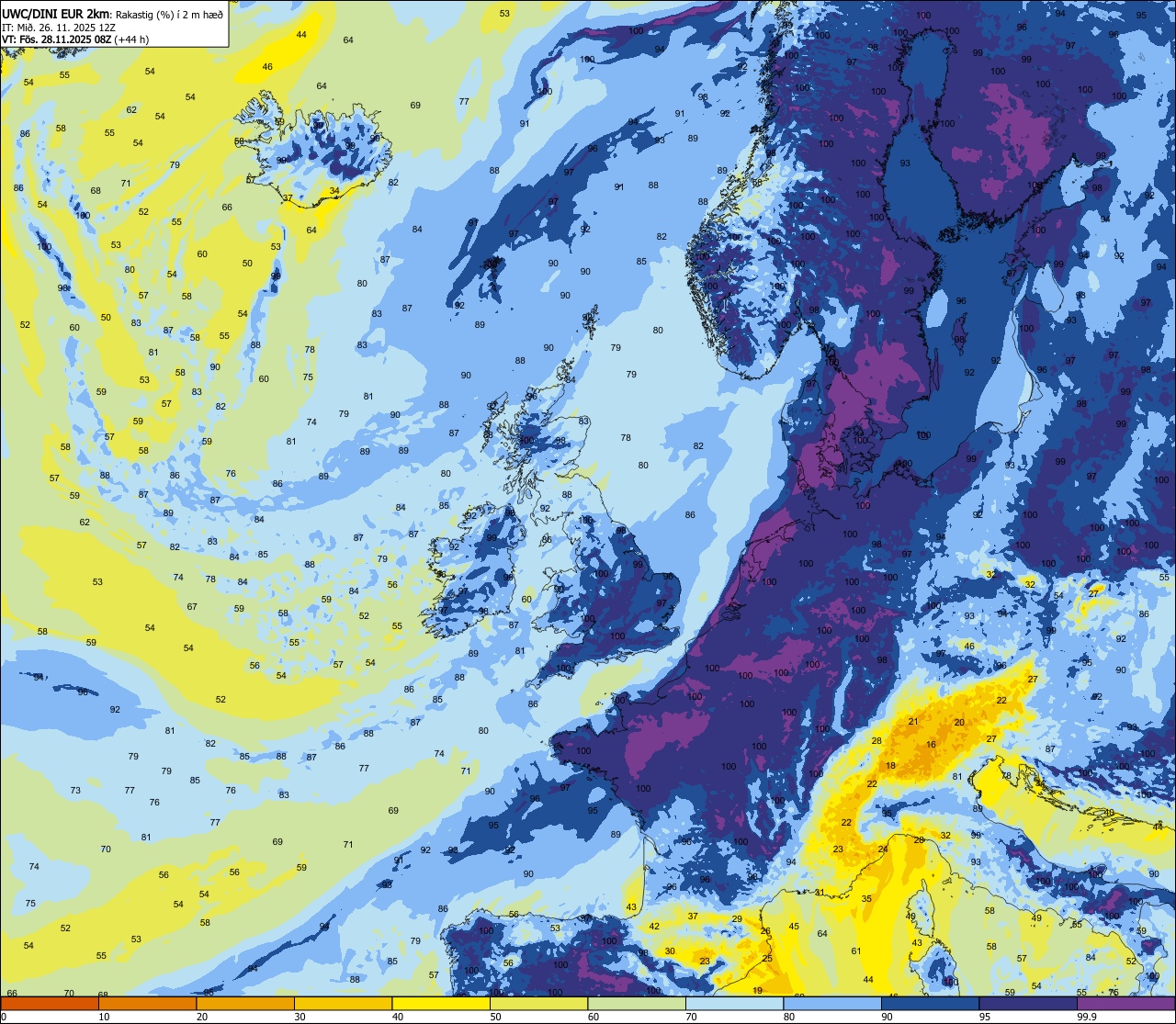Click the 10–20 orange legend swatch
Image resolution: width=1176 pixels, height=1024 pixels.
(x=148, y=1003)
